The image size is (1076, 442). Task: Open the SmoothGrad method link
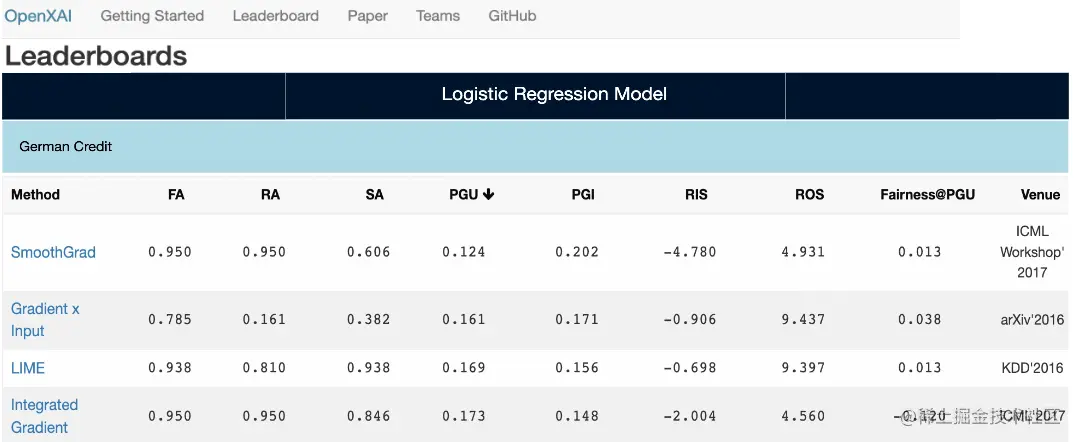pos(53,253)
